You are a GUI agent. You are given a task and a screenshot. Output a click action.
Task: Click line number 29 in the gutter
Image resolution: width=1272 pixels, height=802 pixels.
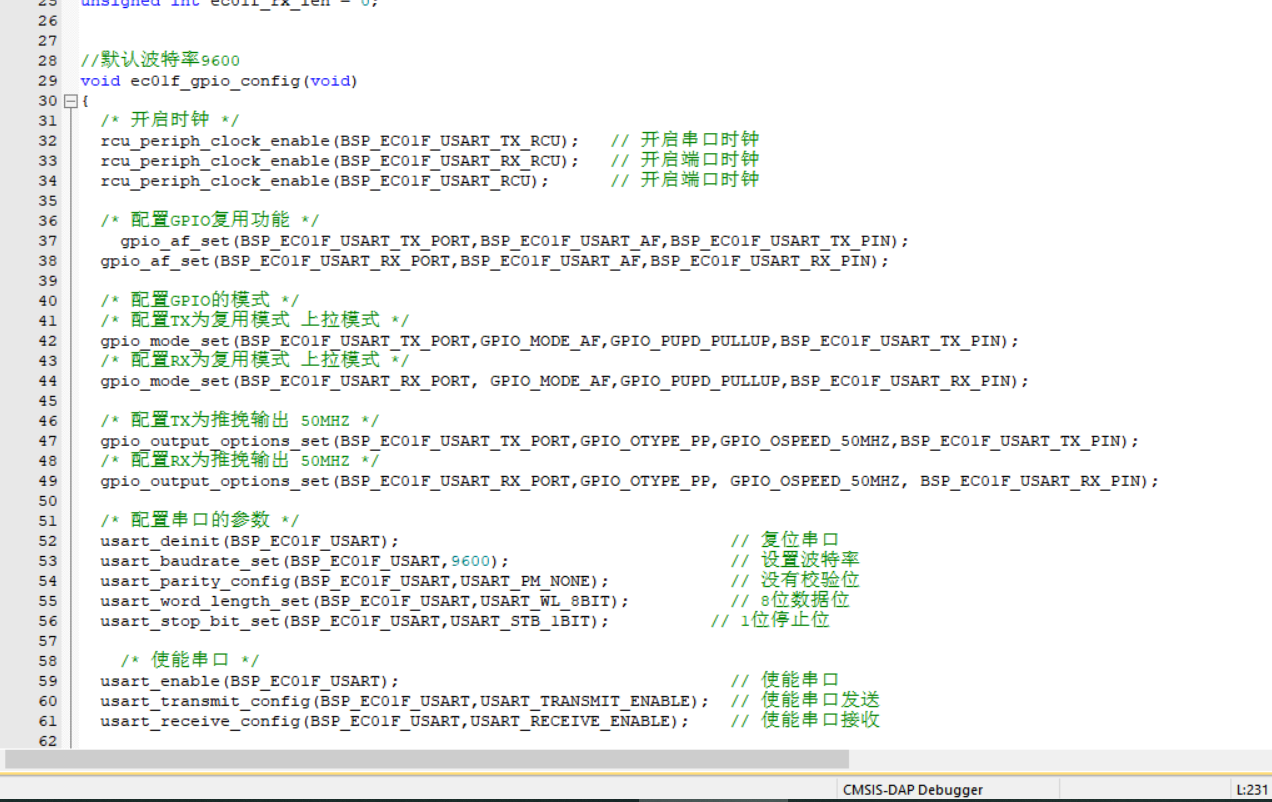click(47, 81)
